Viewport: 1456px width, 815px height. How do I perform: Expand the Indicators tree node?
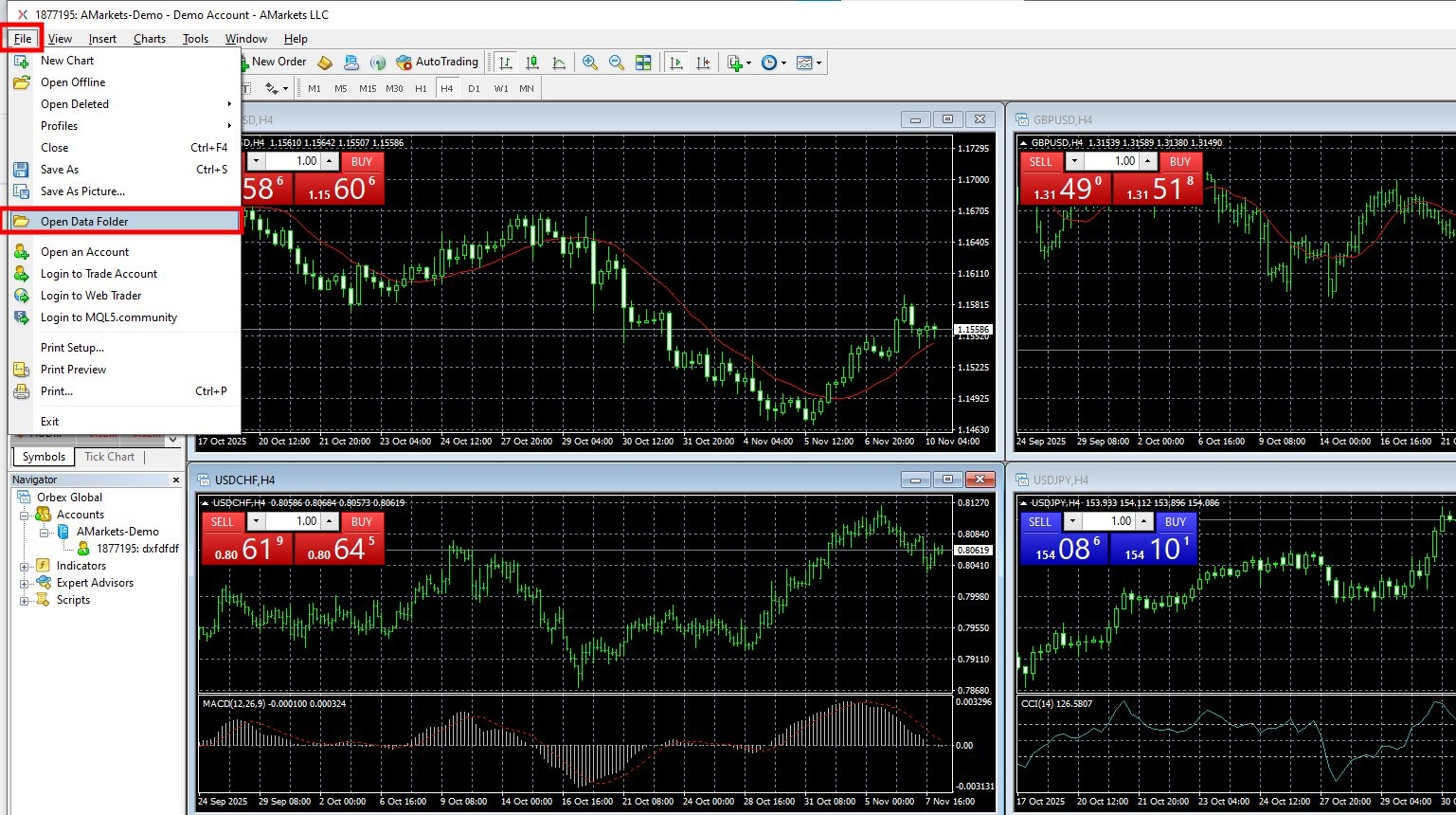coord(25,566)
